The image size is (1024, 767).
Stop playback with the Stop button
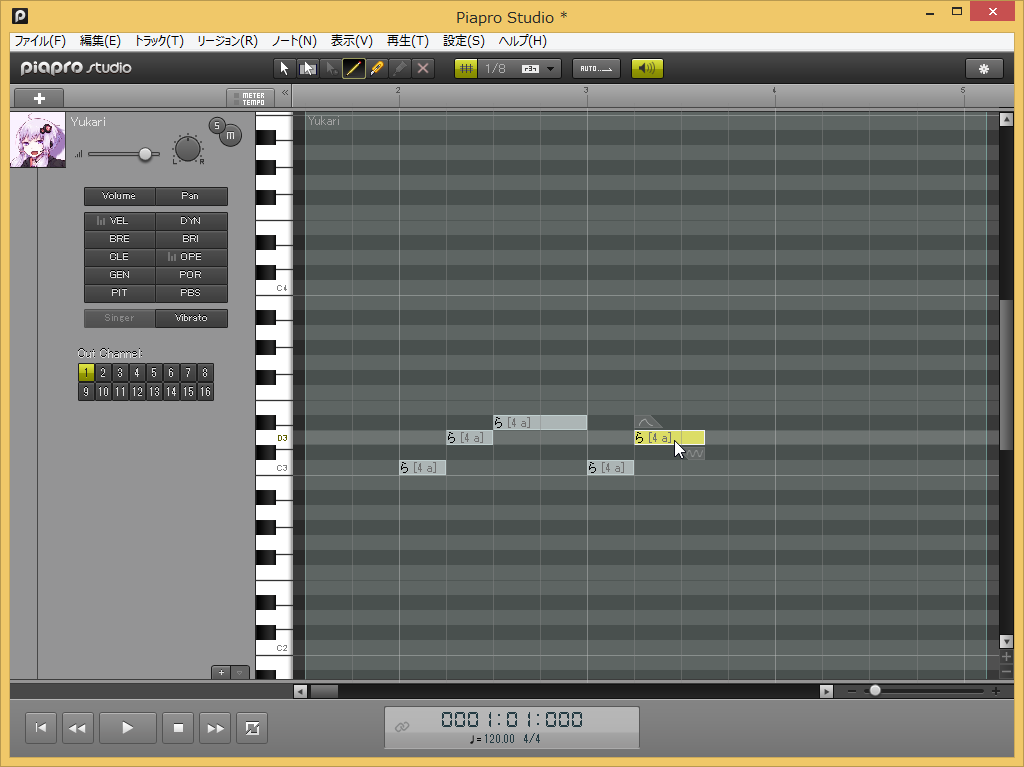178,728
